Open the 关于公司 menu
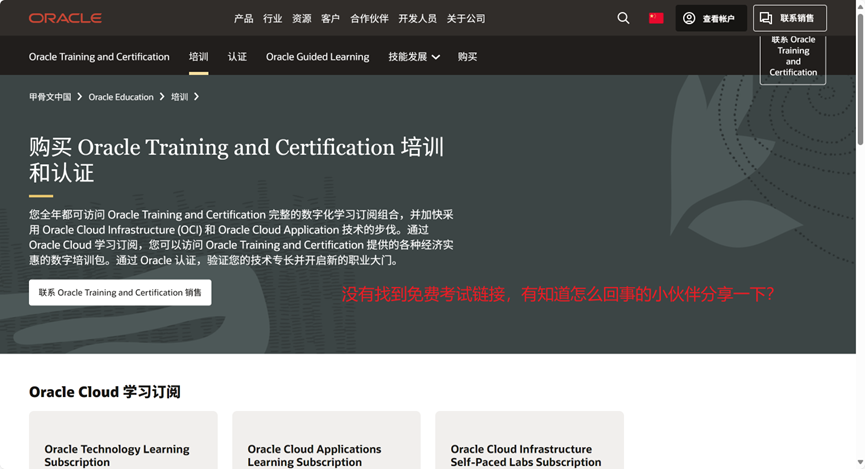The height and width of the screenshot is (469, 865). [466, 19]
